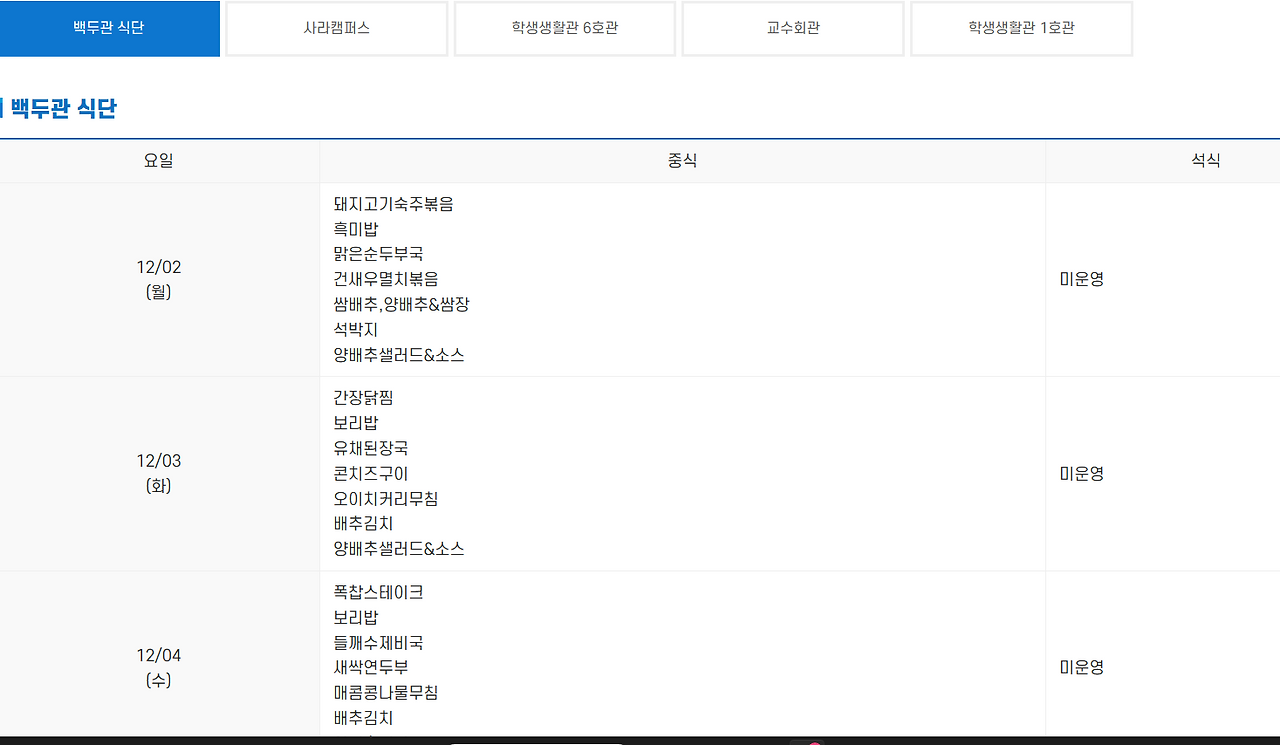Select the 12/04 (수) date cell
Viewport: 1280px width, 745px height.
point(157,667)
